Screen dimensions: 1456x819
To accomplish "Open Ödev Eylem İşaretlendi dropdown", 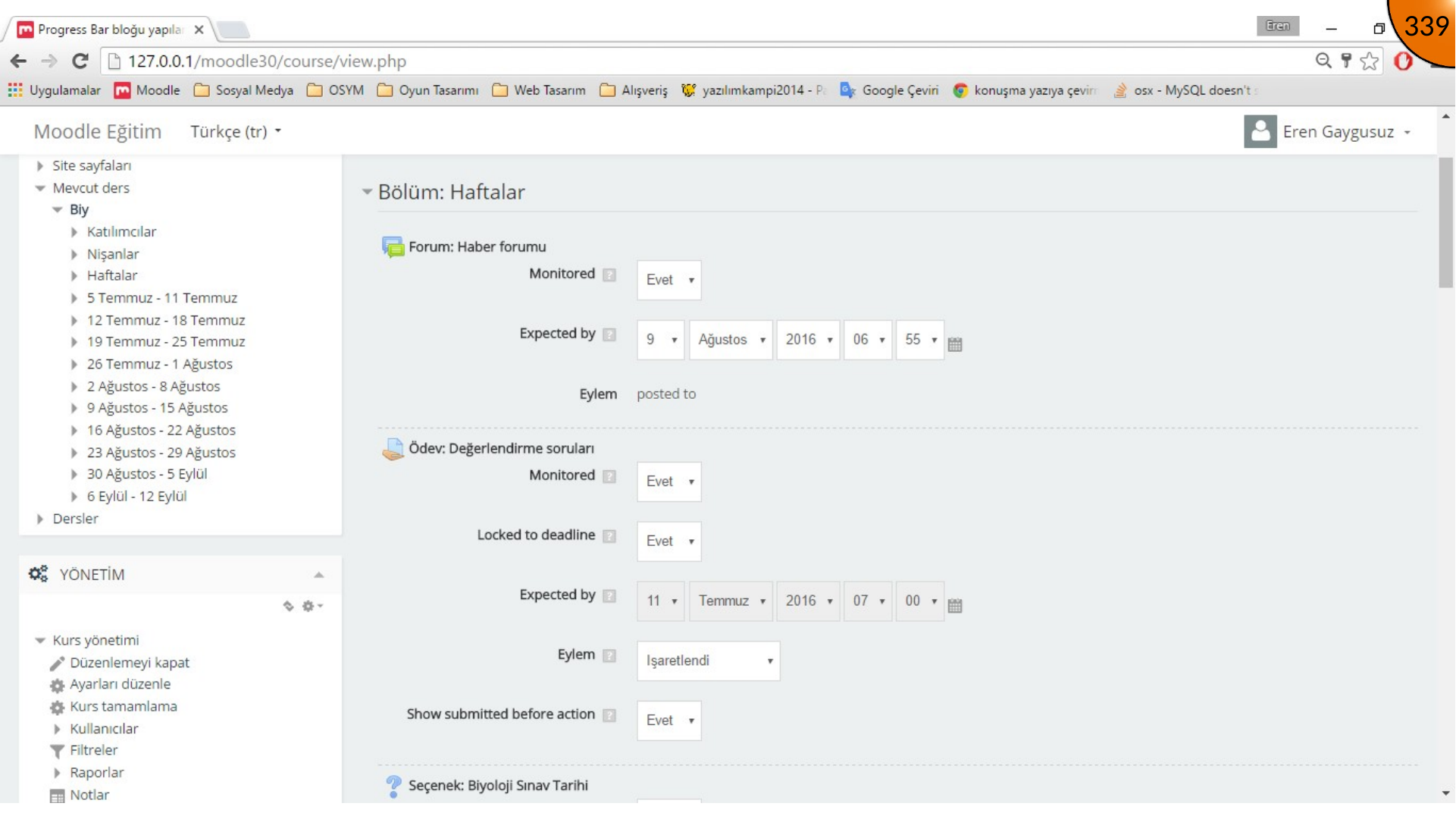I will pos(709,661).
